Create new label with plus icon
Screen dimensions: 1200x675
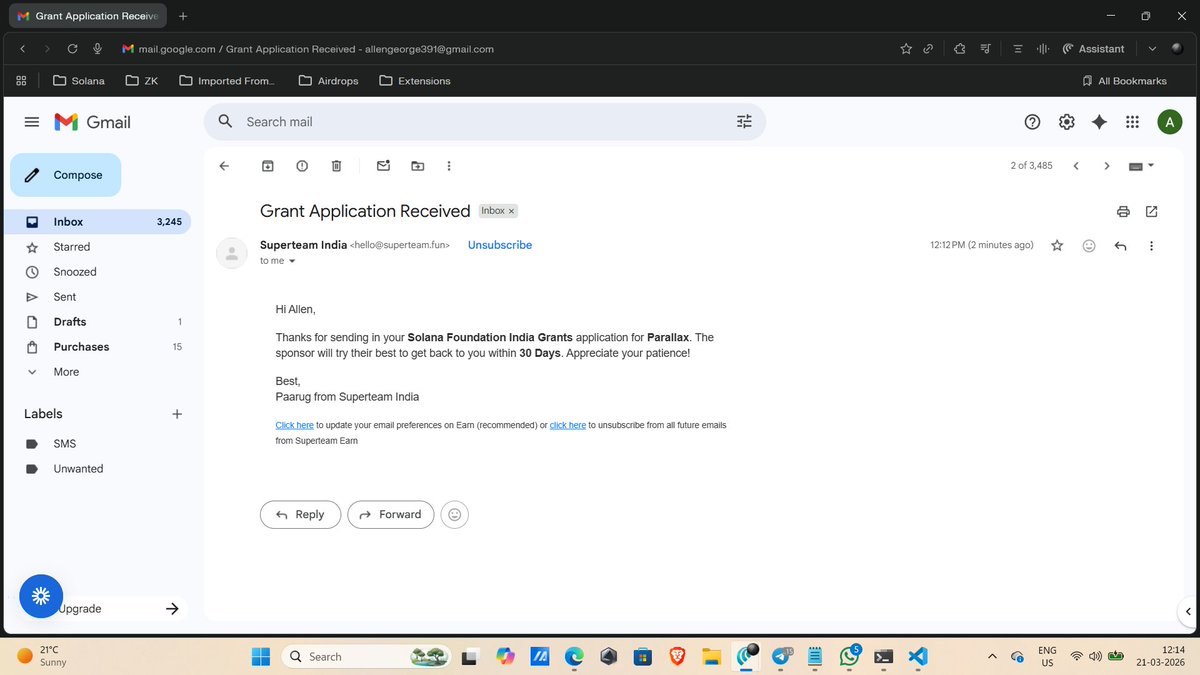coord(177,414)
